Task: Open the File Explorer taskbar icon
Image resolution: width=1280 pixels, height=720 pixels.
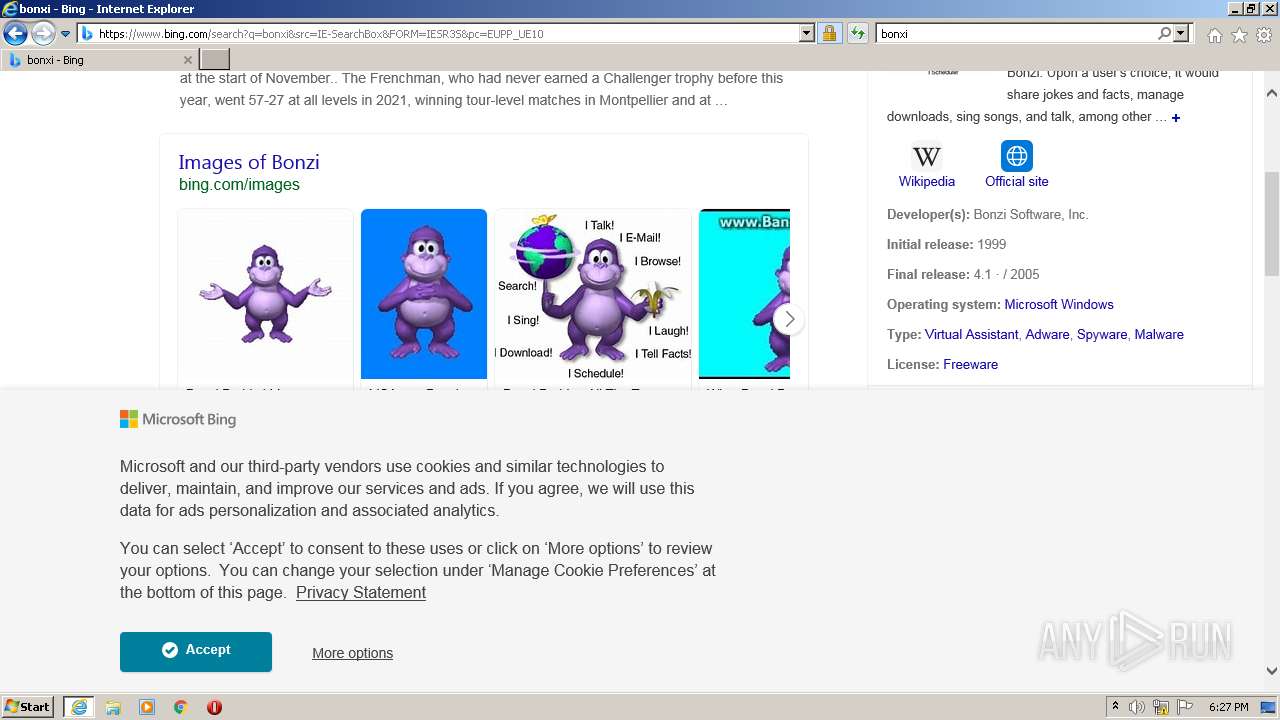Action: (113, 707)
